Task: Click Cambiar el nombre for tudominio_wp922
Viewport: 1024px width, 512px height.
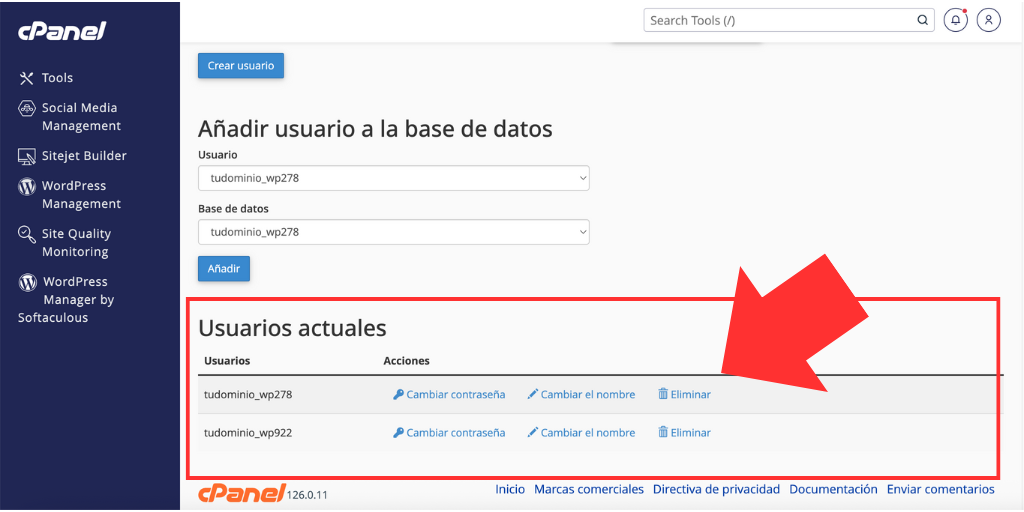Action: tap(588, 432)
